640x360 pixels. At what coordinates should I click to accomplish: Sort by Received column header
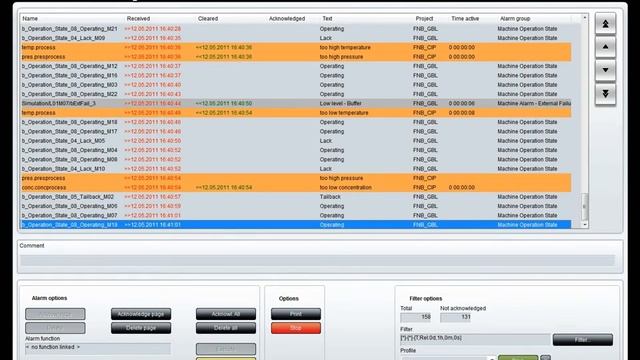138,18
